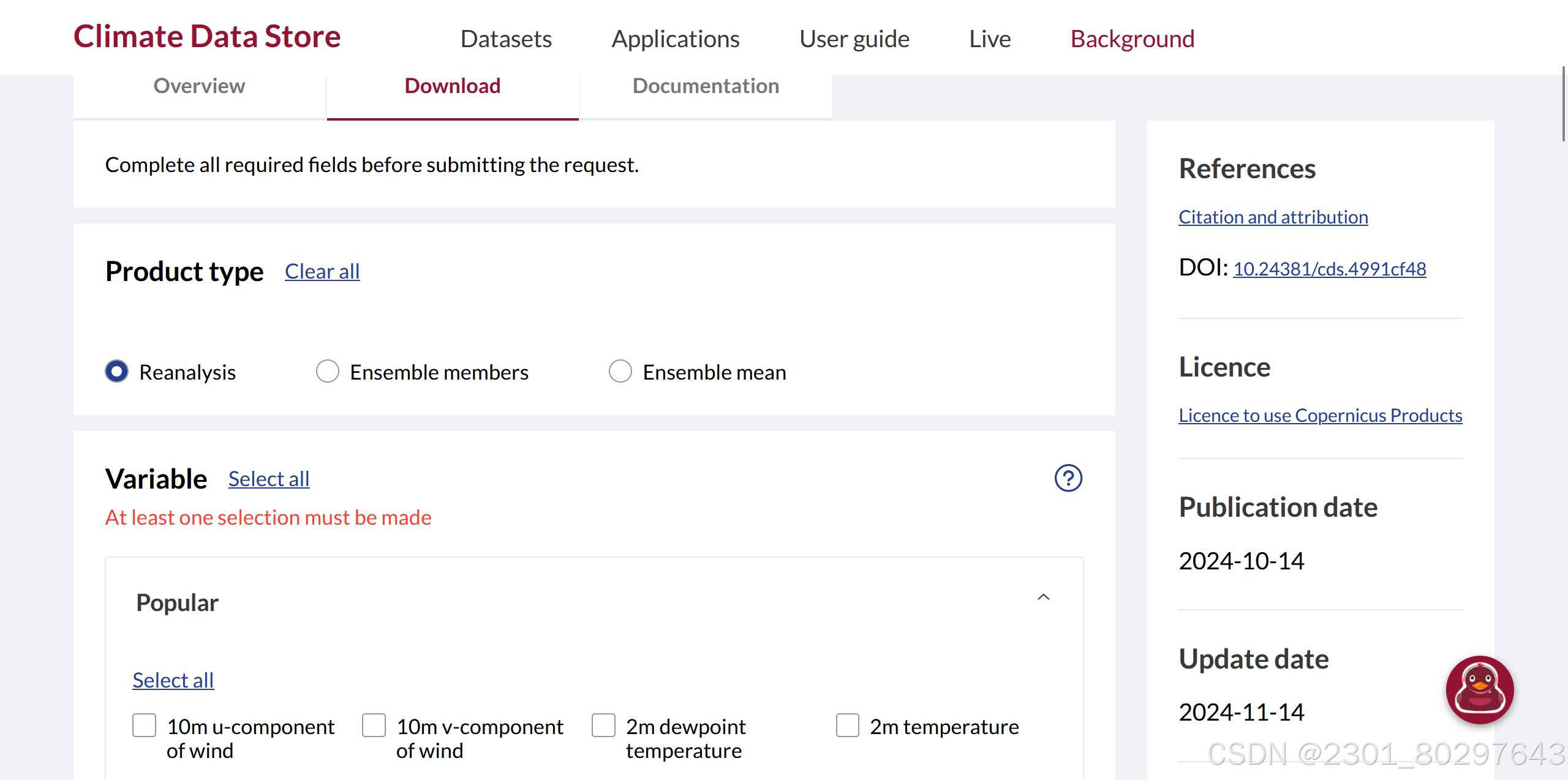Open the Applications navigation item

(x=675, y=39)
